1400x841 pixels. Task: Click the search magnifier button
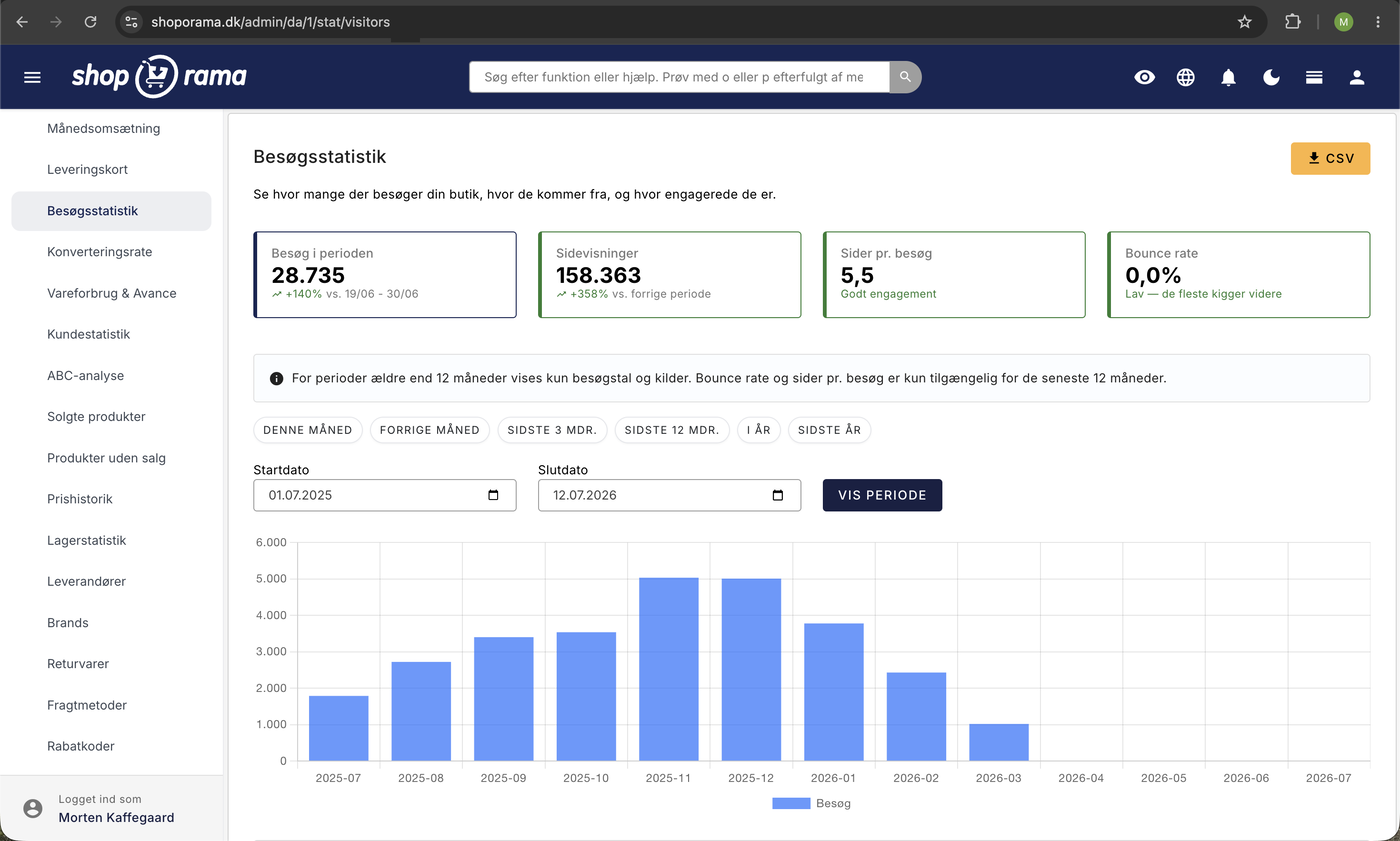[905, 77]
